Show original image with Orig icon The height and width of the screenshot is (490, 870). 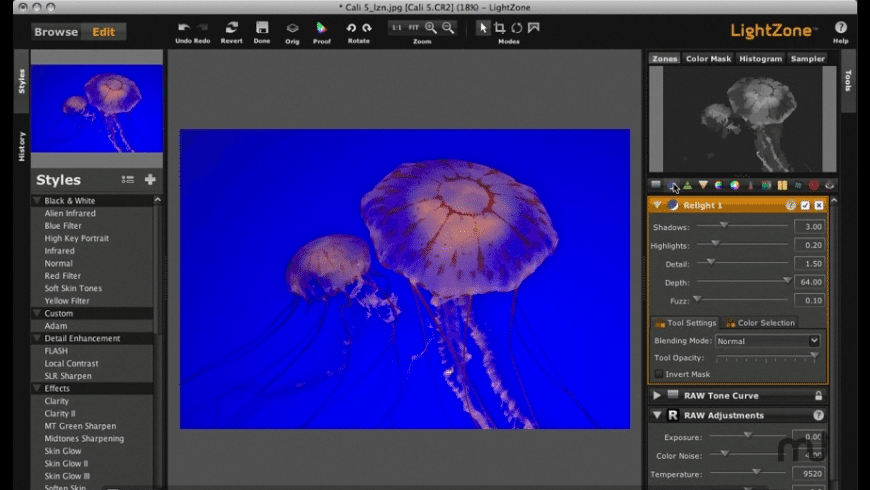coord(292,28)
